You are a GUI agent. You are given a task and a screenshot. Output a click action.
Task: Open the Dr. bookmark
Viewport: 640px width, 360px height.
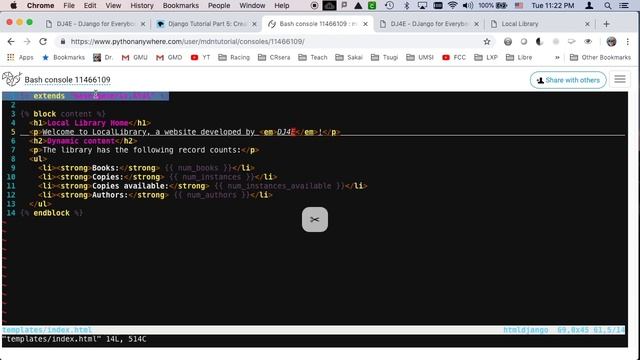tap(103, 58)
